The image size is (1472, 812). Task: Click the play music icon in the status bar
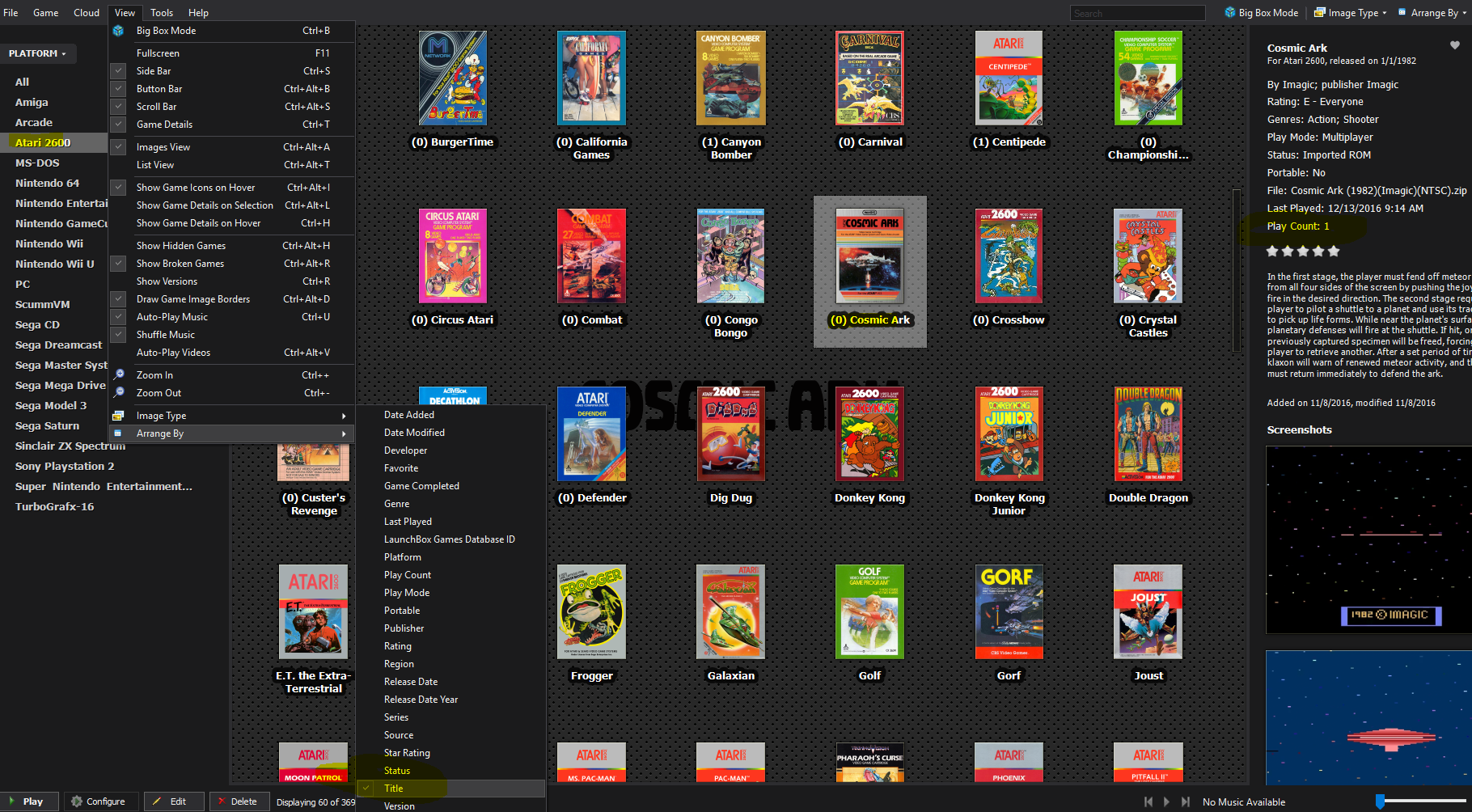pos(1166,801)
